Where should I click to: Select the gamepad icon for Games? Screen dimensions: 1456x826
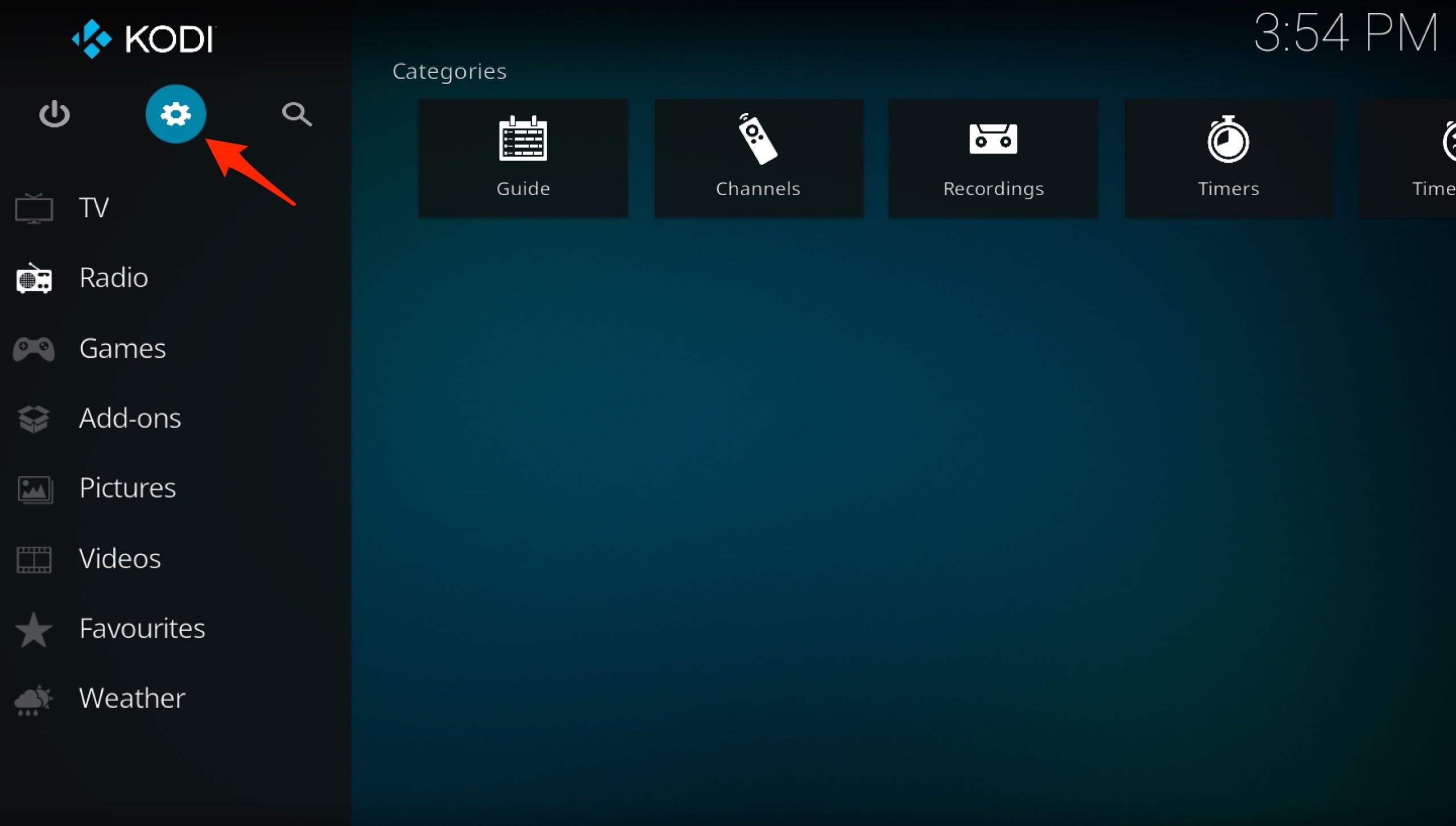[x=35, y=348]
